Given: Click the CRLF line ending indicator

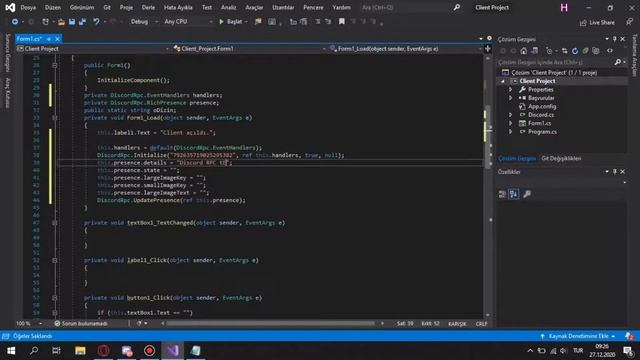Looking at the screenshot, I should click(x=481, y=324).
